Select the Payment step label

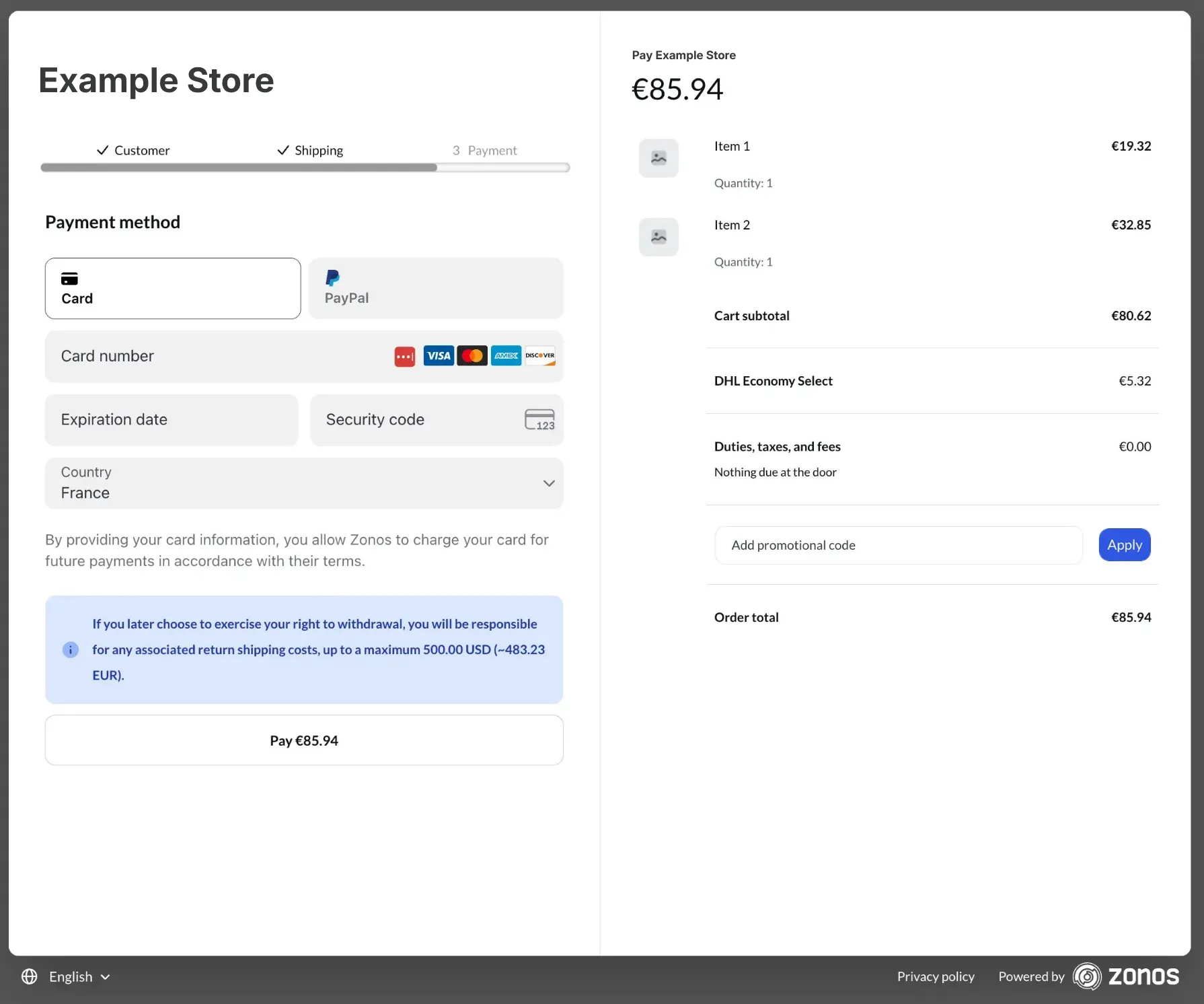click(x=484, y=150)
